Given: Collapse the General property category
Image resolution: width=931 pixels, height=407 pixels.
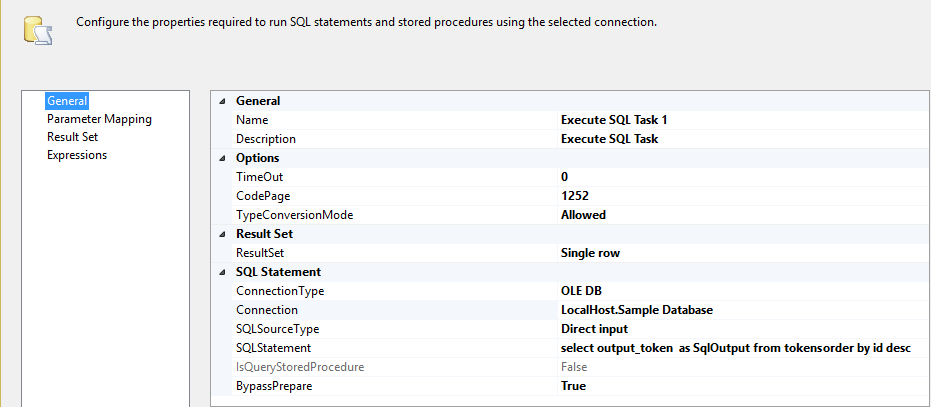Looking at the screenshot, I should pyautogui.click(x=222, y=101).
